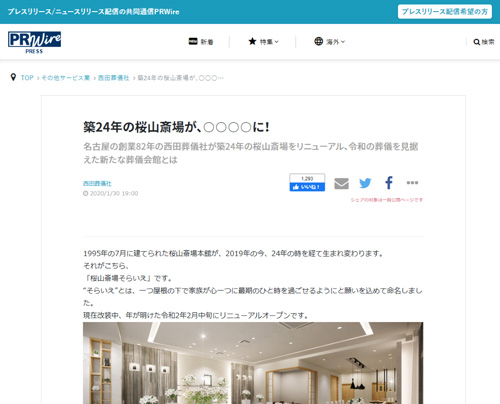
Task: Open 西田葬儀社 breadcrumb link
Action: pyautogui.click(x=113, y=78)
